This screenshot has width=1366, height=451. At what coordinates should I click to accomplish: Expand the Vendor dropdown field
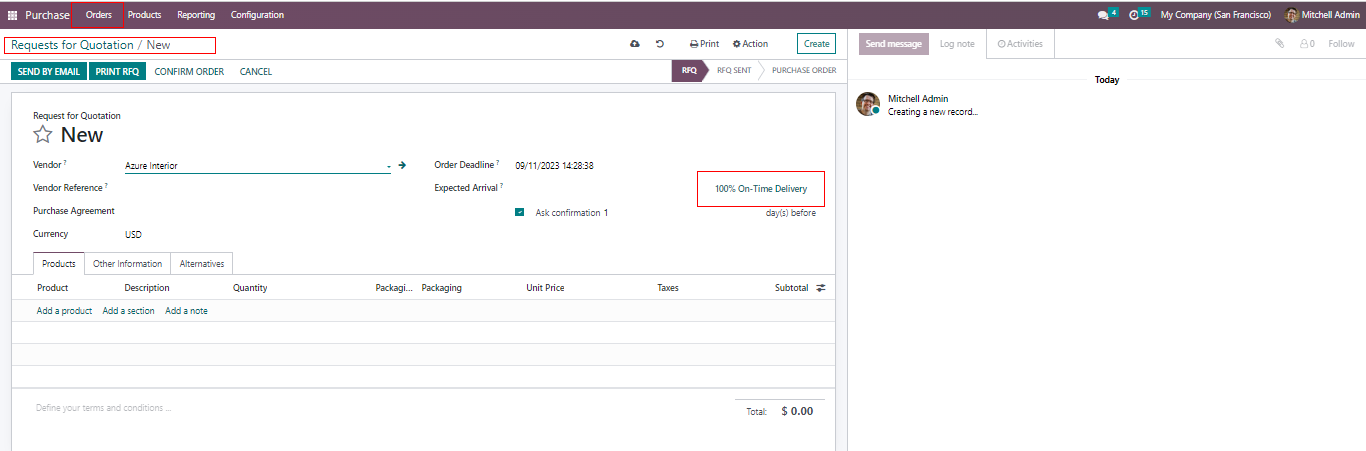click(388, 166)
